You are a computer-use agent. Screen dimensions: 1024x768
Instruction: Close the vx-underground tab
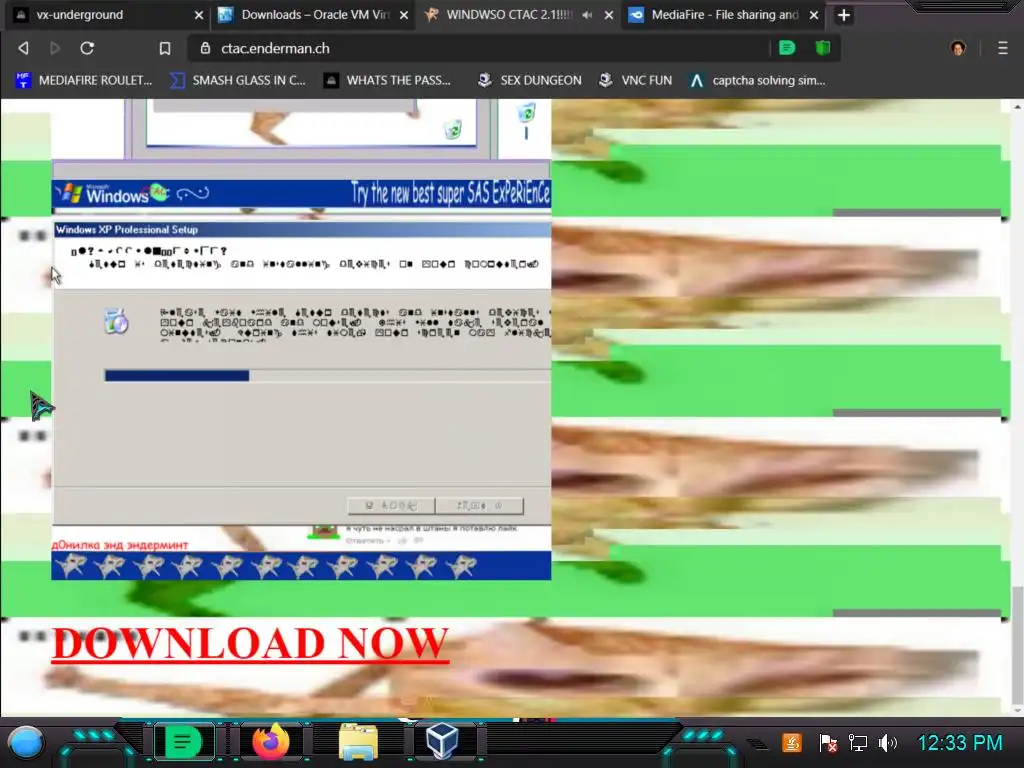click(x=199, y=15)
